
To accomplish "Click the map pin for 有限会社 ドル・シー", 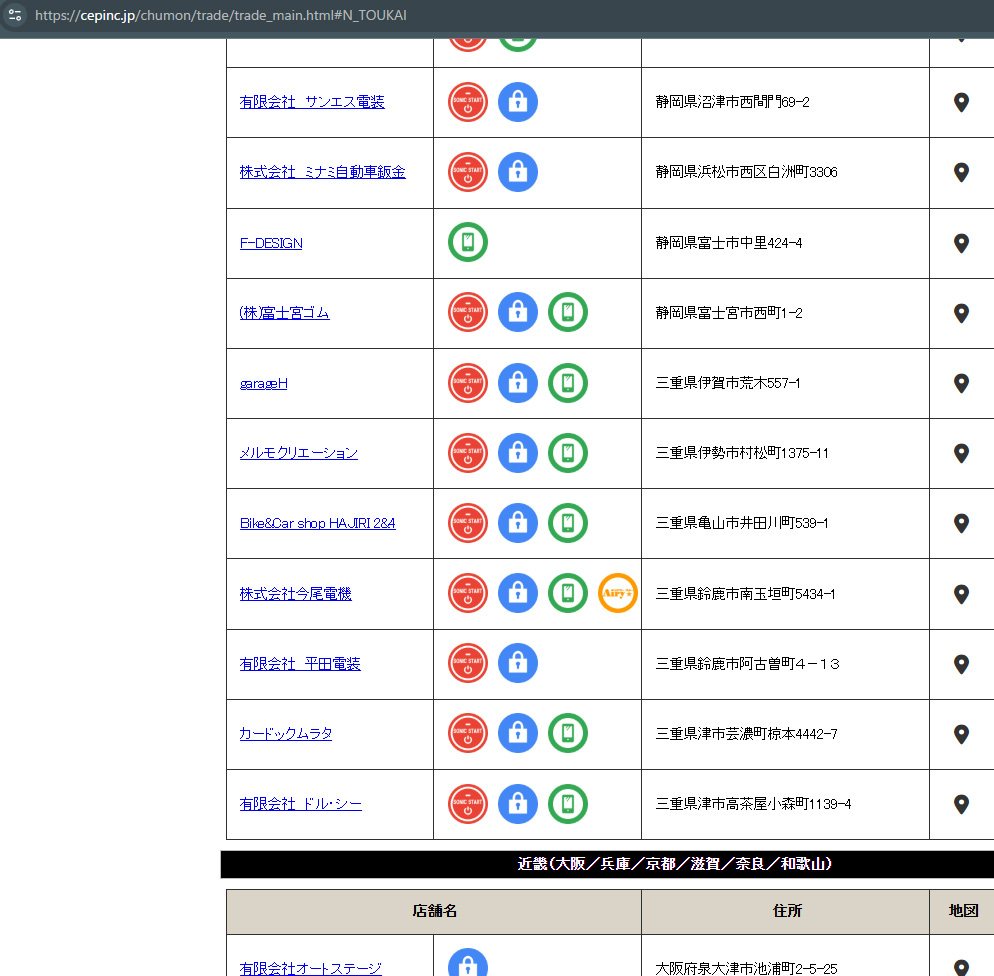I will (961, 804).
